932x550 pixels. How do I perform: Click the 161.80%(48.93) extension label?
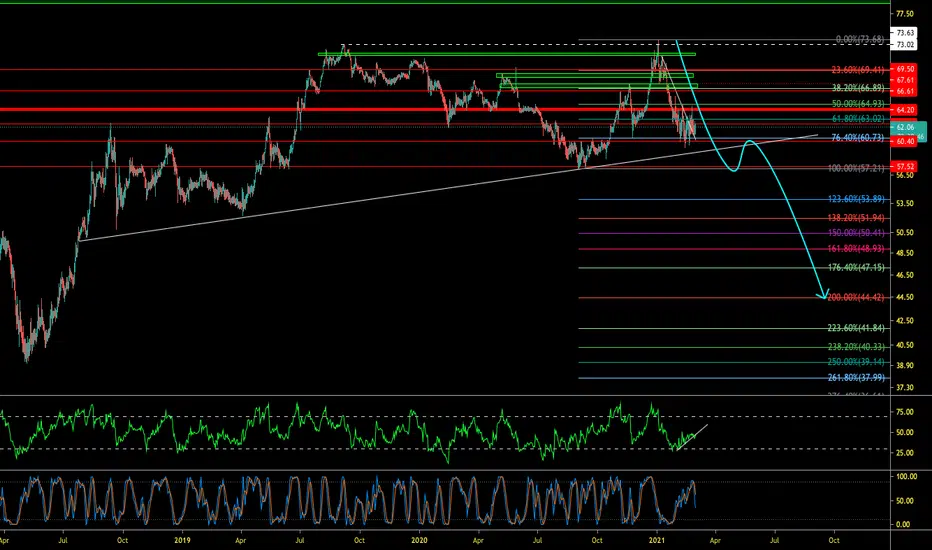(x=856, y=249)
